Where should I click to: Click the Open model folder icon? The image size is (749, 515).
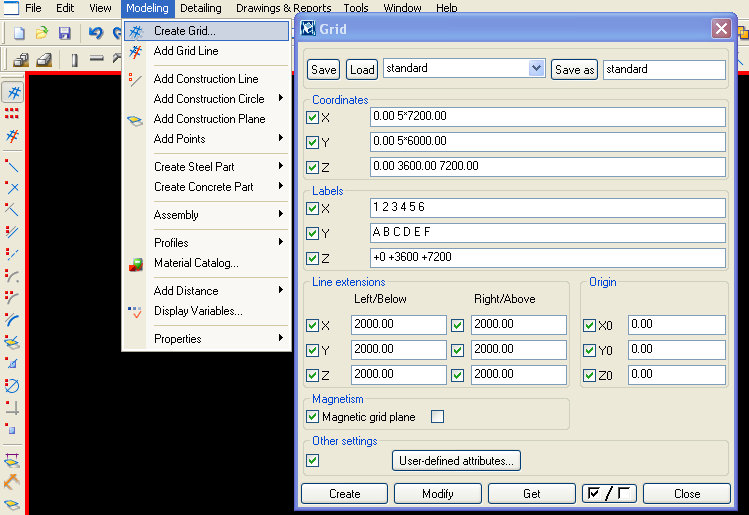tap(42, 32)
